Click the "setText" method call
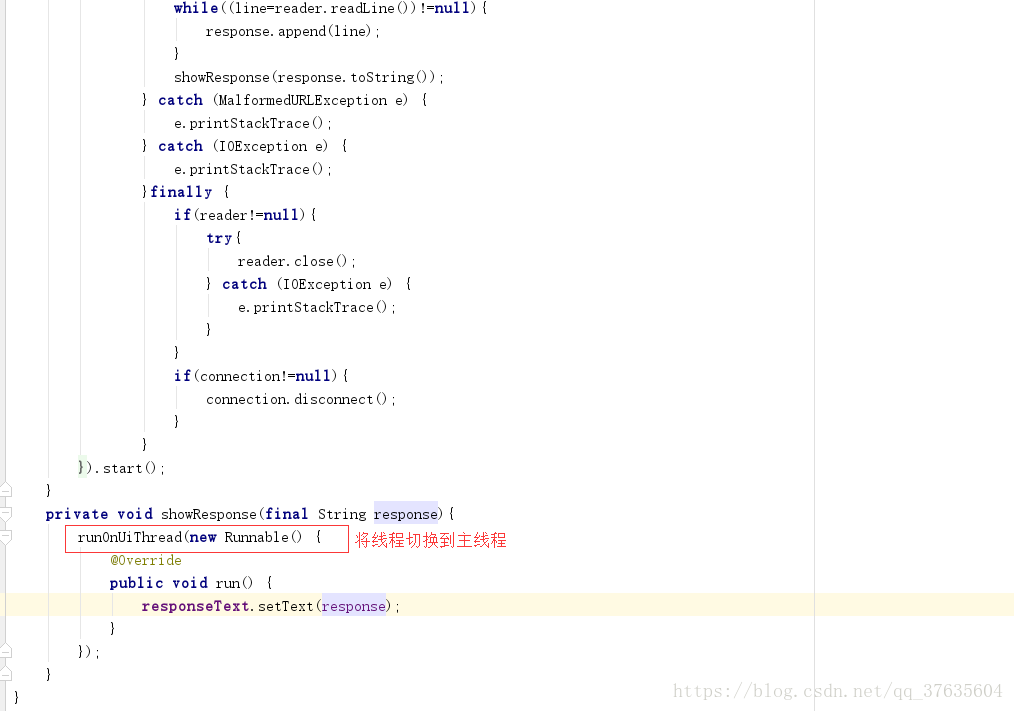Screen dimensions: 1014x711 285,606
